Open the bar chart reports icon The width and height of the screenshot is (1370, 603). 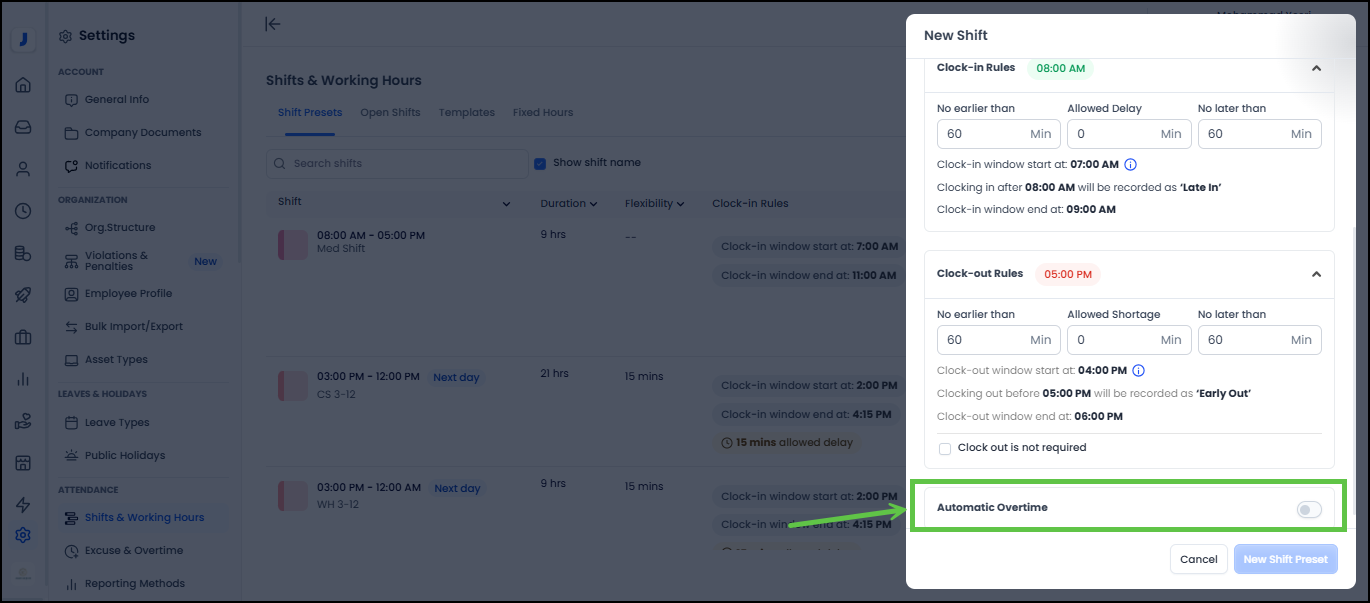pos(22,379)
